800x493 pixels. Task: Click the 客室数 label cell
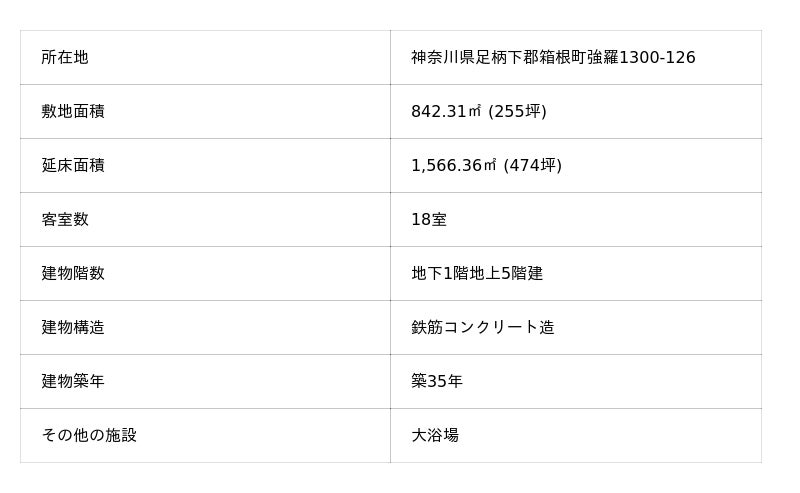point(65,220)
